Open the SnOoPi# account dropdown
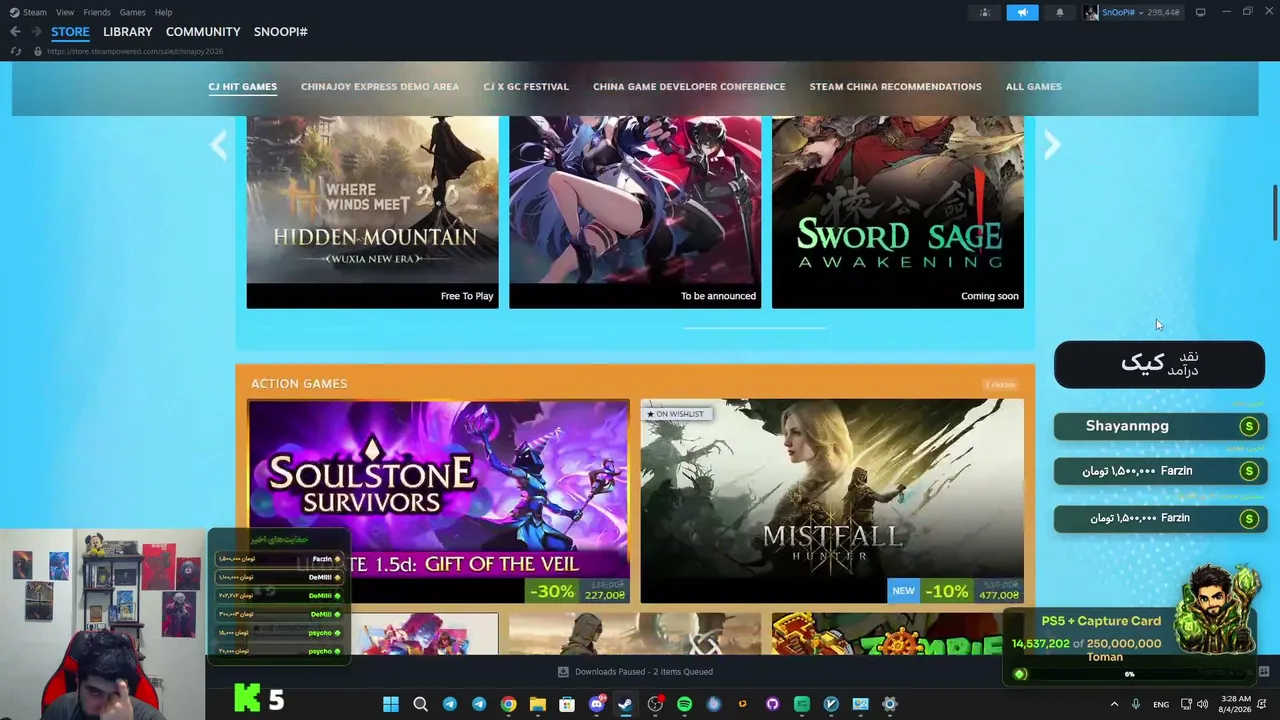Image resolution: width=1280 pixels, height=720 pixels. [1140, 12]
